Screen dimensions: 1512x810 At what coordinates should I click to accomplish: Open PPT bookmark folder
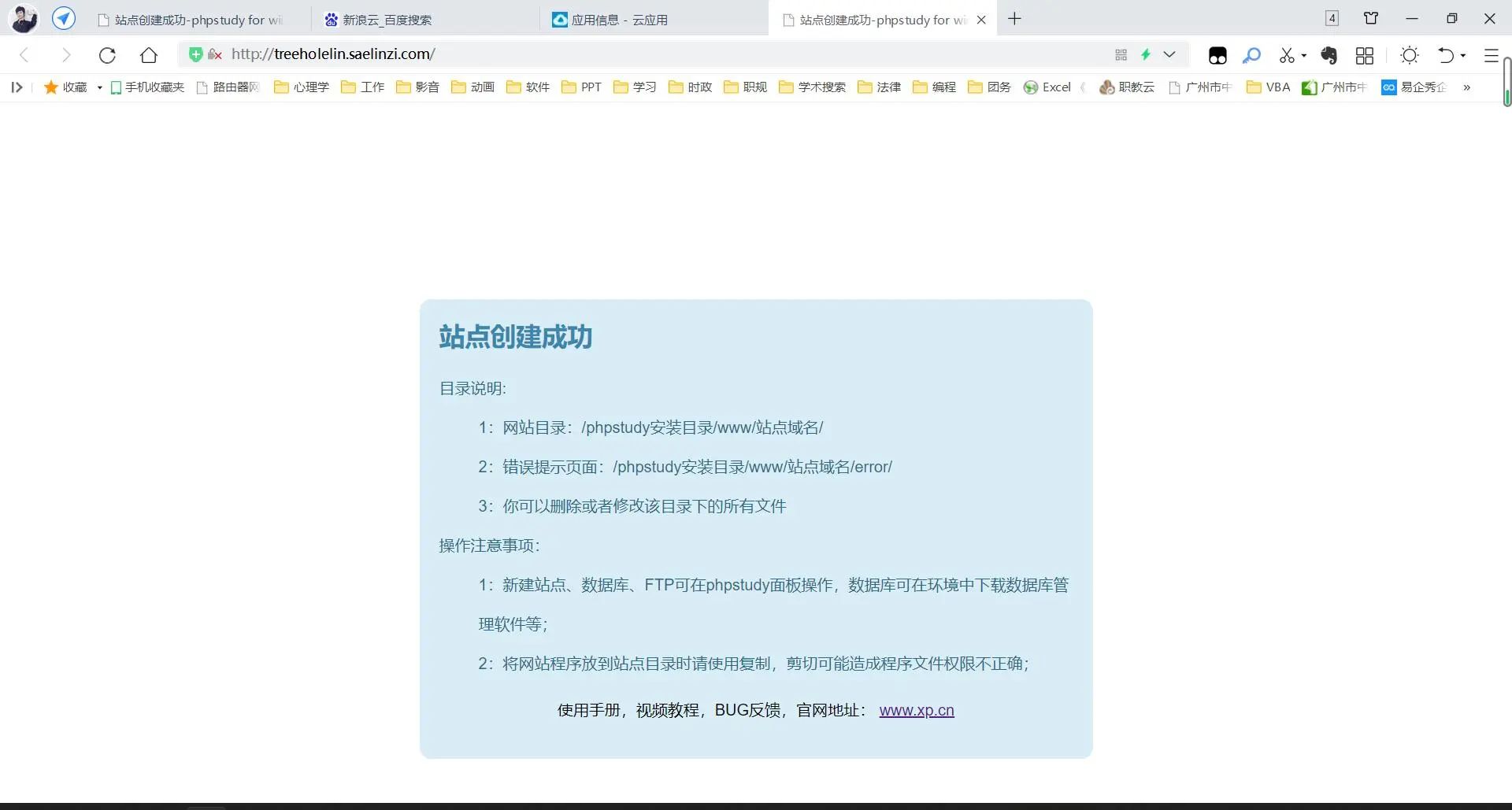pos(582,87)
